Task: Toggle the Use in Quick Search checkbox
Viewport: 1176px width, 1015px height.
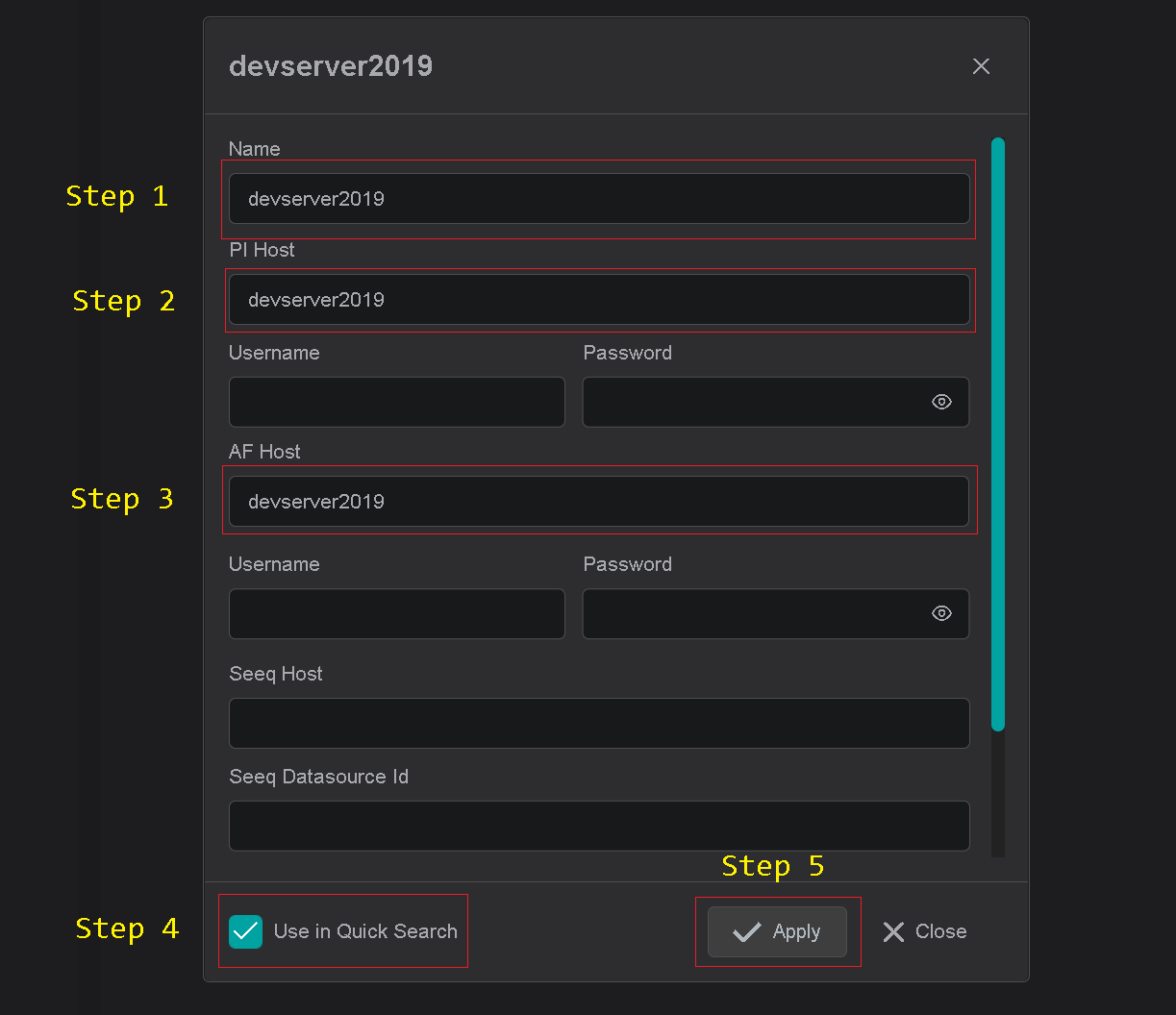Action: coord(246,931)
